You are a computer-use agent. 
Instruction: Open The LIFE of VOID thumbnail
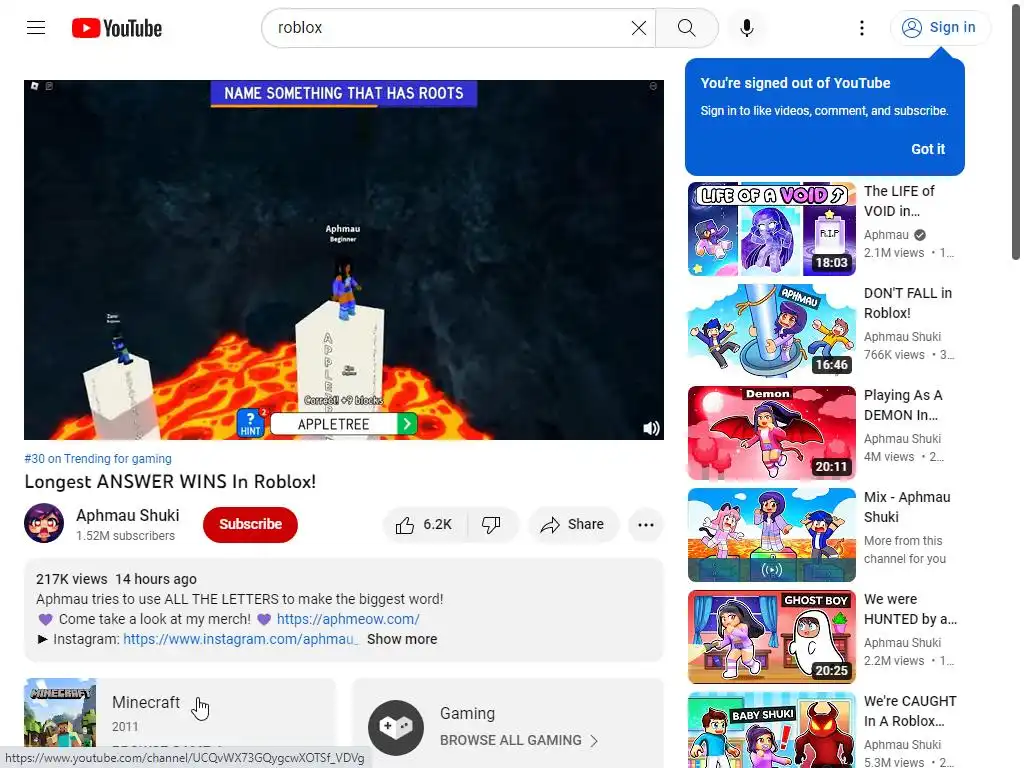771,229
